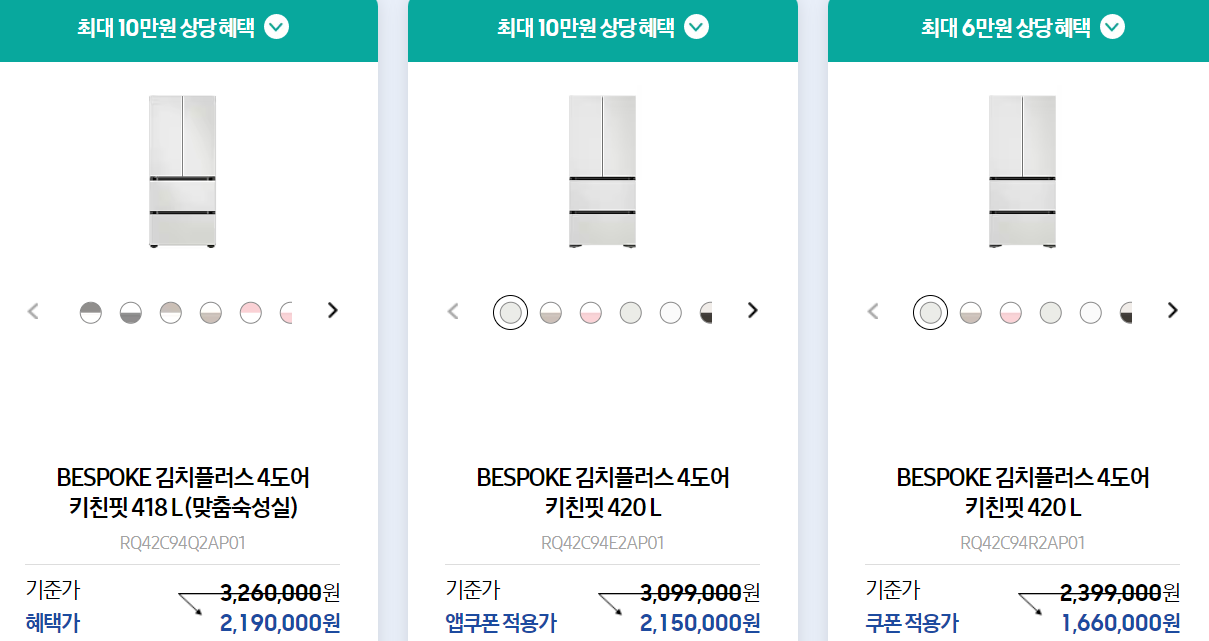The image size is (1209, 641).
Task: Expand benefit details chevron on middle product card
Action: pyautogui.click(x=697, y=28)
